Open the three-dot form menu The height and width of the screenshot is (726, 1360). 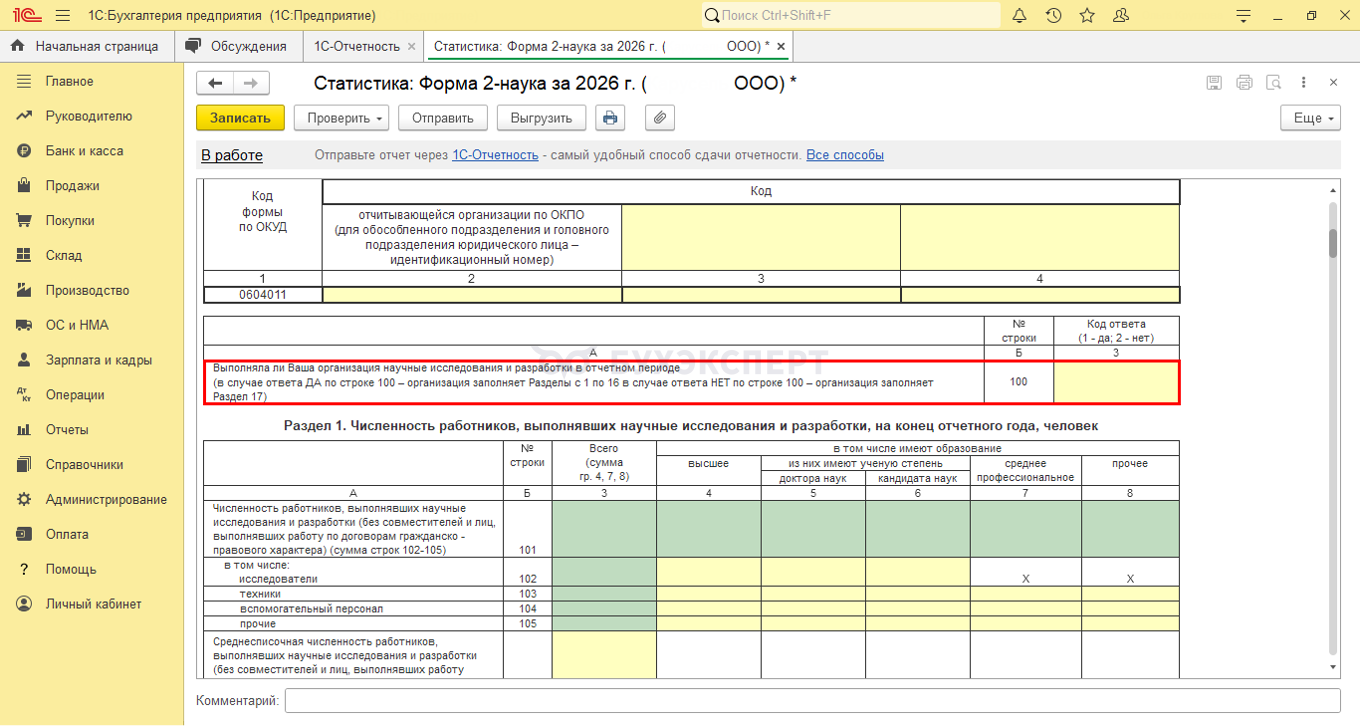1304,83
